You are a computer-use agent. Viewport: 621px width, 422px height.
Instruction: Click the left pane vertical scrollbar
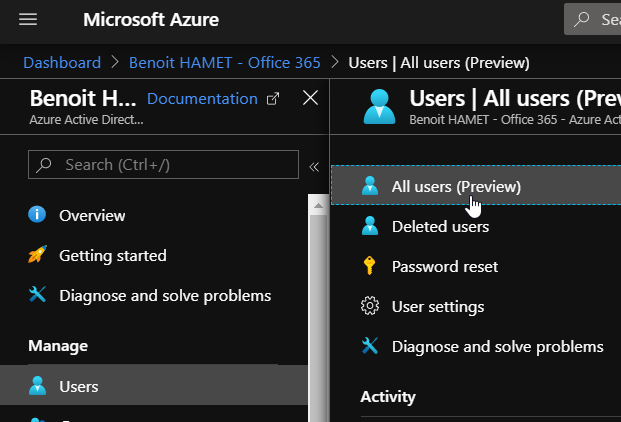click(x=318, y=300)
